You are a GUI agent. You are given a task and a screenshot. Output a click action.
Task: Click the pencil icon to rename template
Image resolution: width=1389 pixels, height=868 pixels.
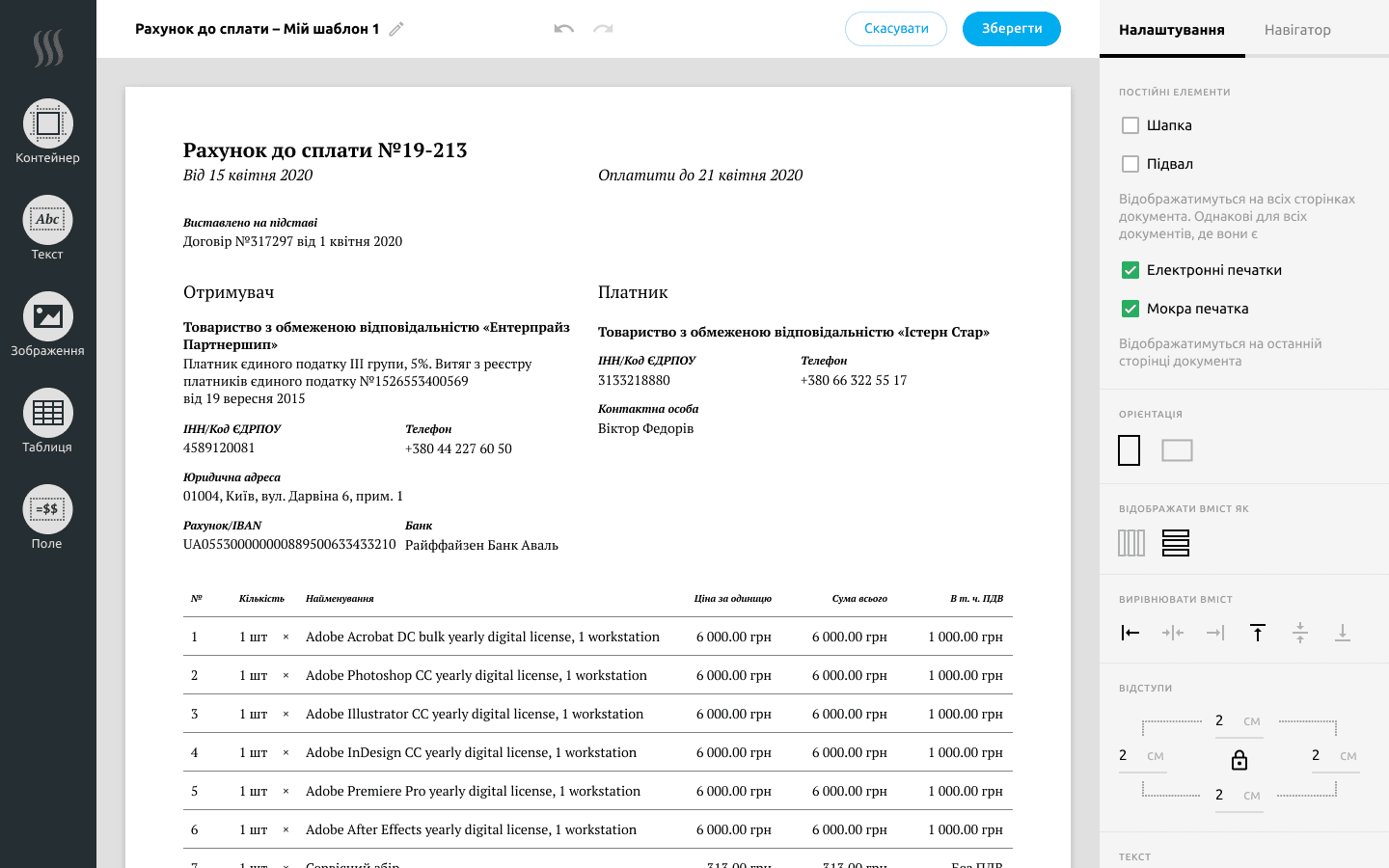tap(396, 29)
